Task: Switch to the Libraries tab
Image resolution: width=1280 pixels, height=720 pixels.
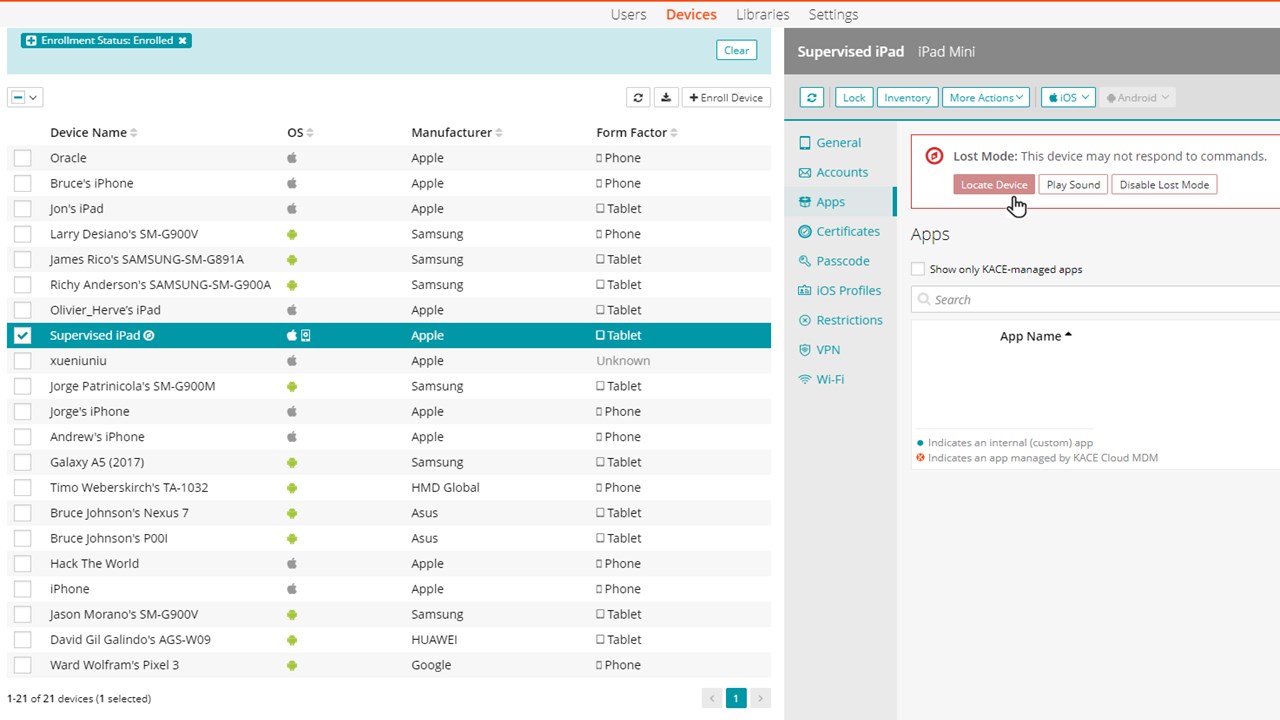Action: click(x=762, y=15)
